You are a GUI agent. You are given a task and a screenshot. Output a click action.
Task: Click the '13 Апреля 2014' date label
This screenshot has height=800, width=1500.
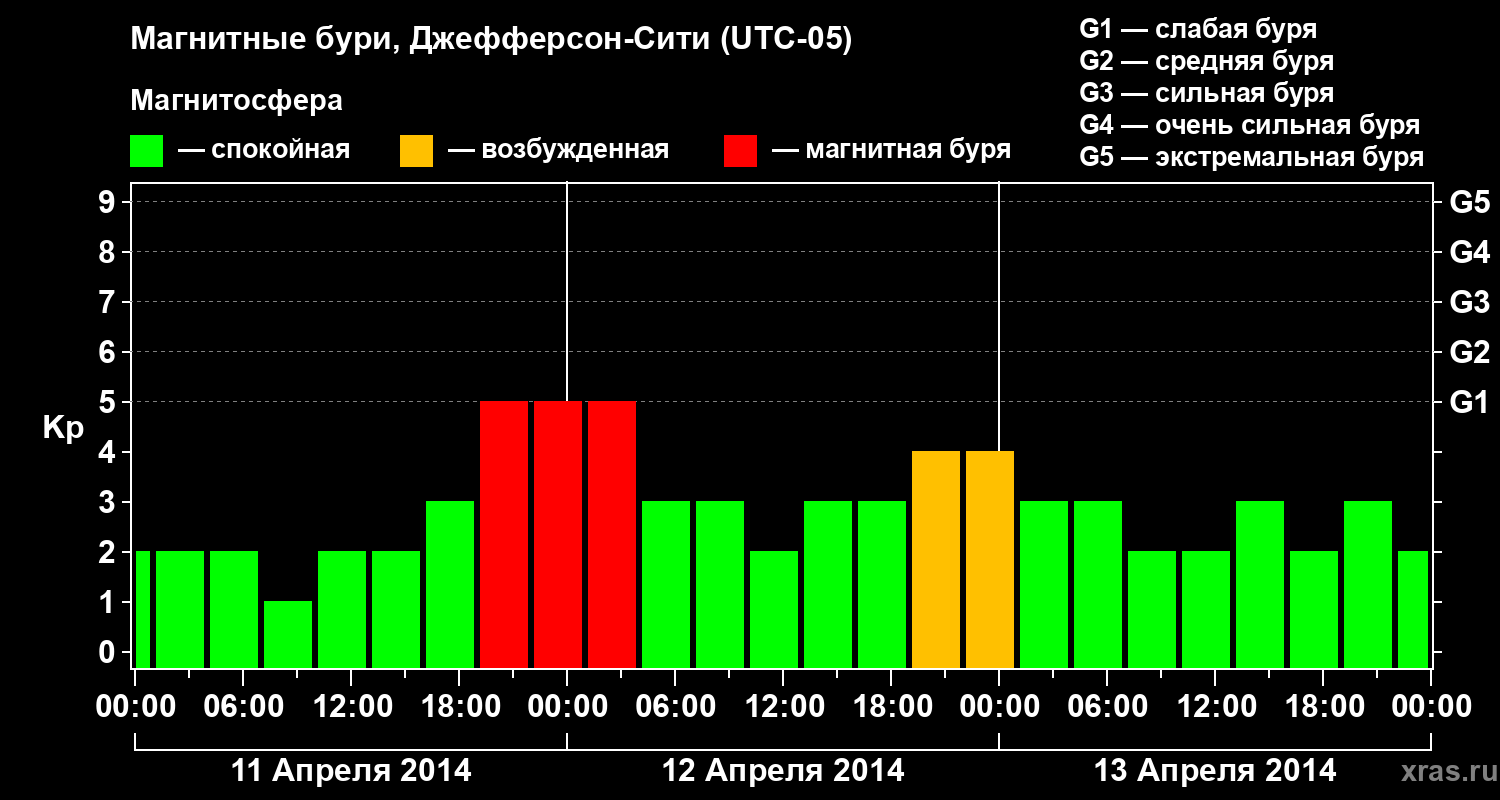coord(1215,770)
